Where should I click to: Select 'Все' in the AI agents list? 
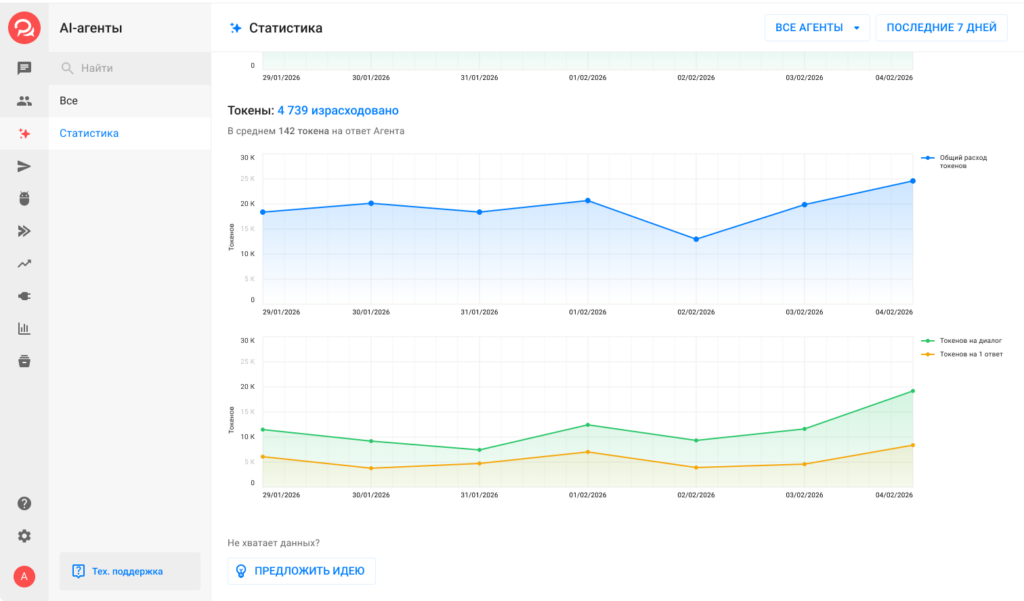point(69,101)
